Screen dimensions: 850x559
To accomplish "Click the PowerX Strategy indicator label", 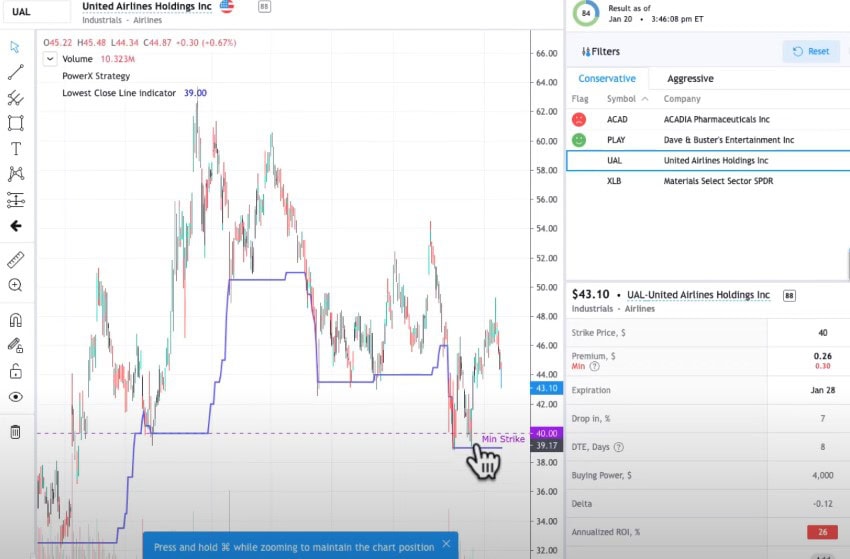I will [96, 76].
